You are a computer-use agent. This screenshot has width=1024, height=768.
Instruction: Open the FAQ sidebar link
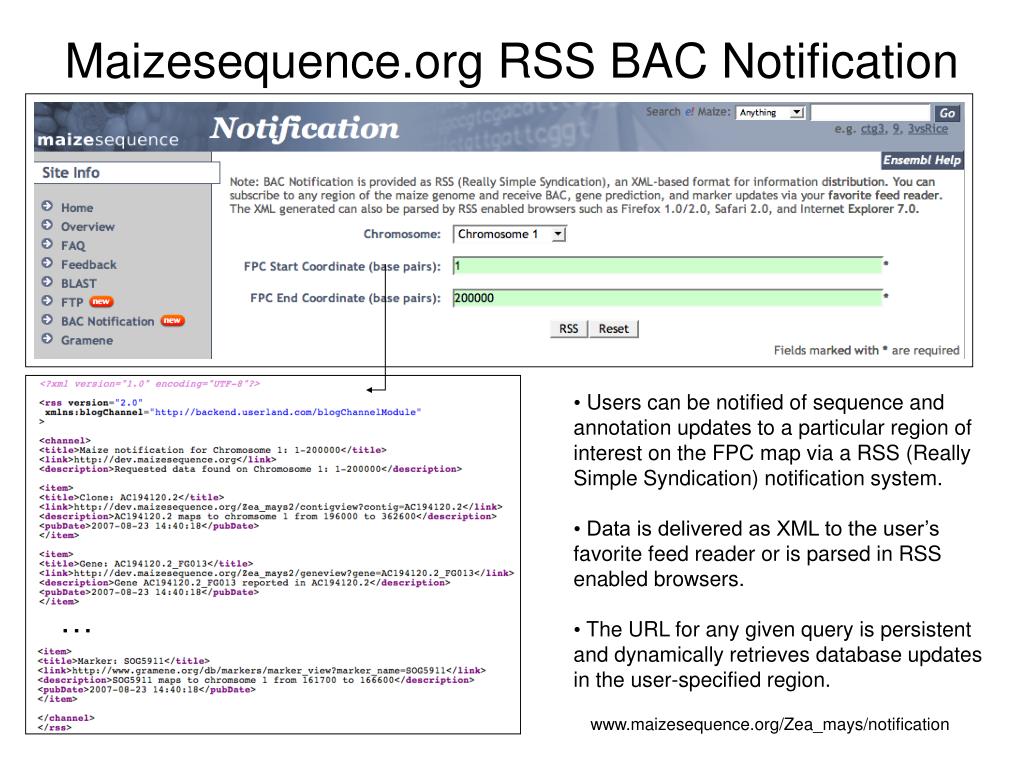pyautogui.click(x=73, y=246)
